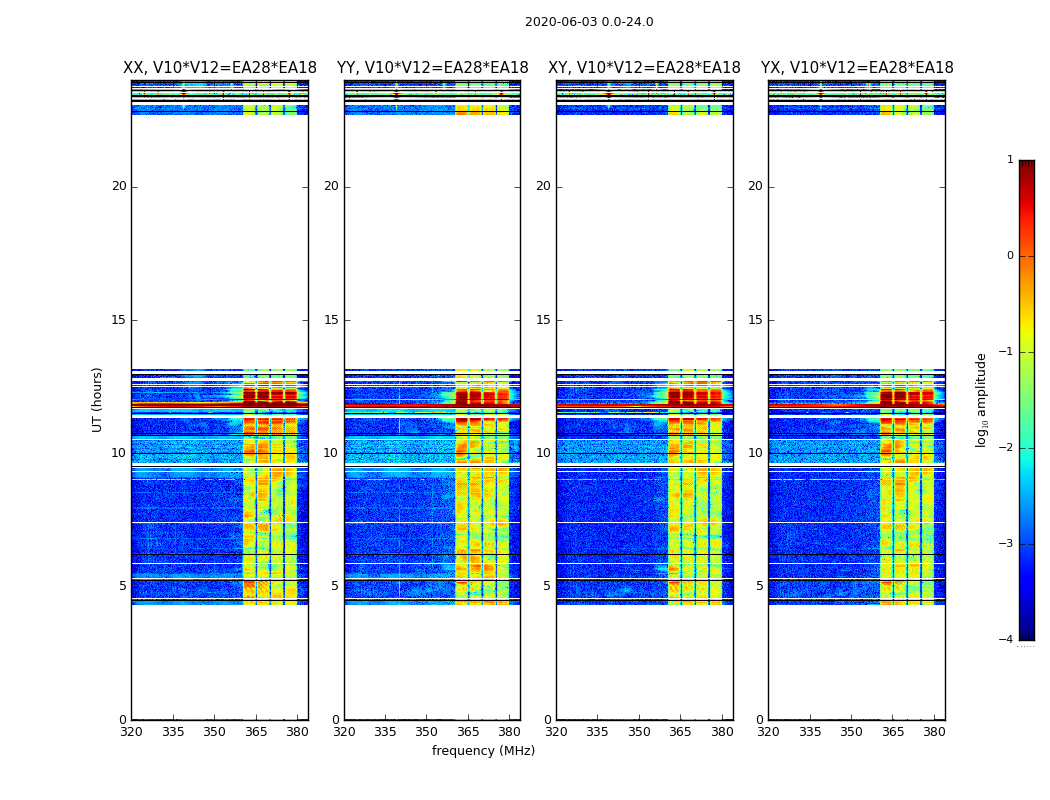Screen dimensions: 1050x800
Task: Click the 350 tick label under XY plot
Action: point(639,732)
